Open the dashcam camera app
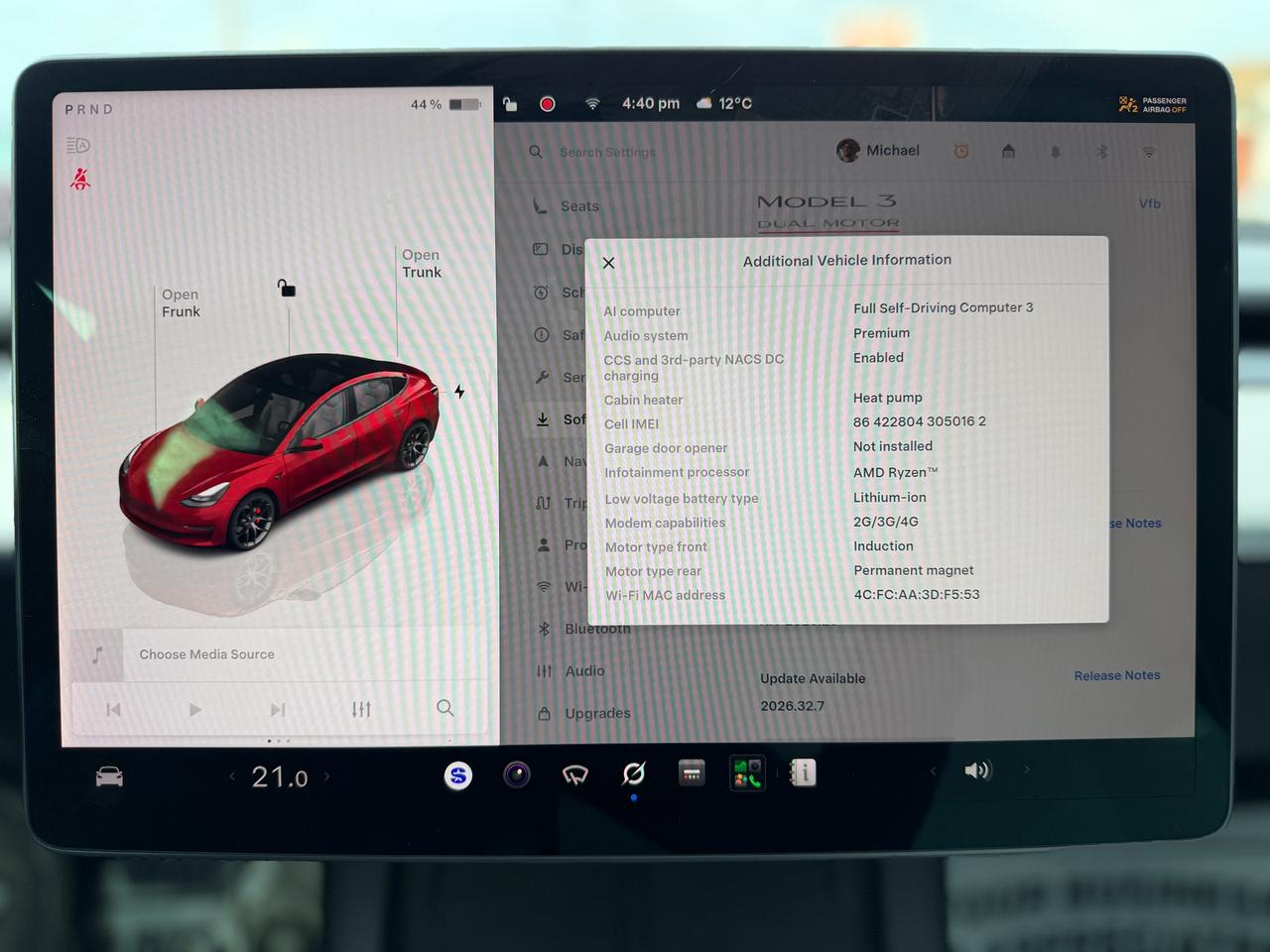Screen dimensions: 1270x952 point(517,774)
